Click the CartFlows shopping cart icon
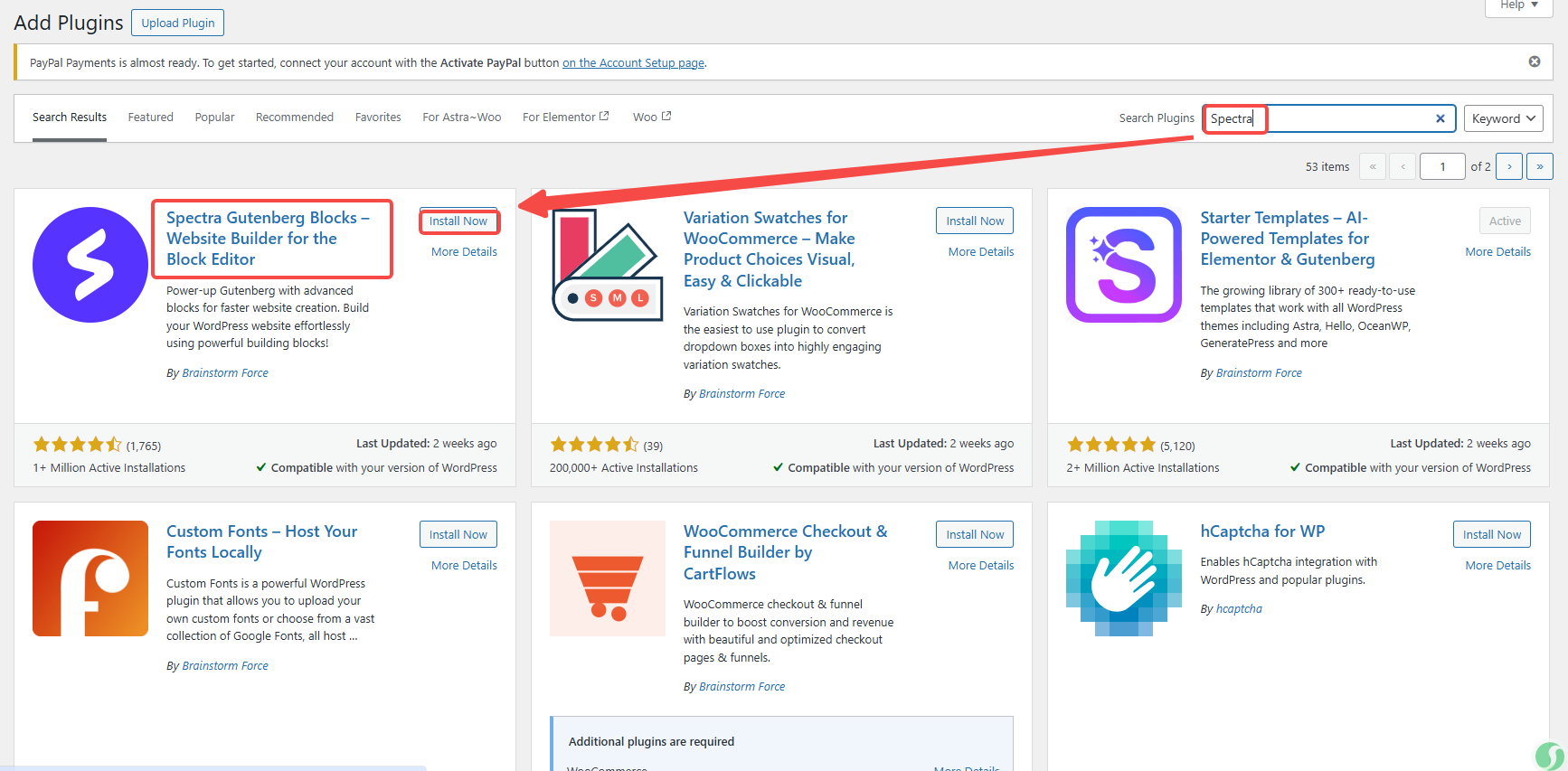Image resolution: width=1568 pixels, height=771 pixels. point(607,578)
